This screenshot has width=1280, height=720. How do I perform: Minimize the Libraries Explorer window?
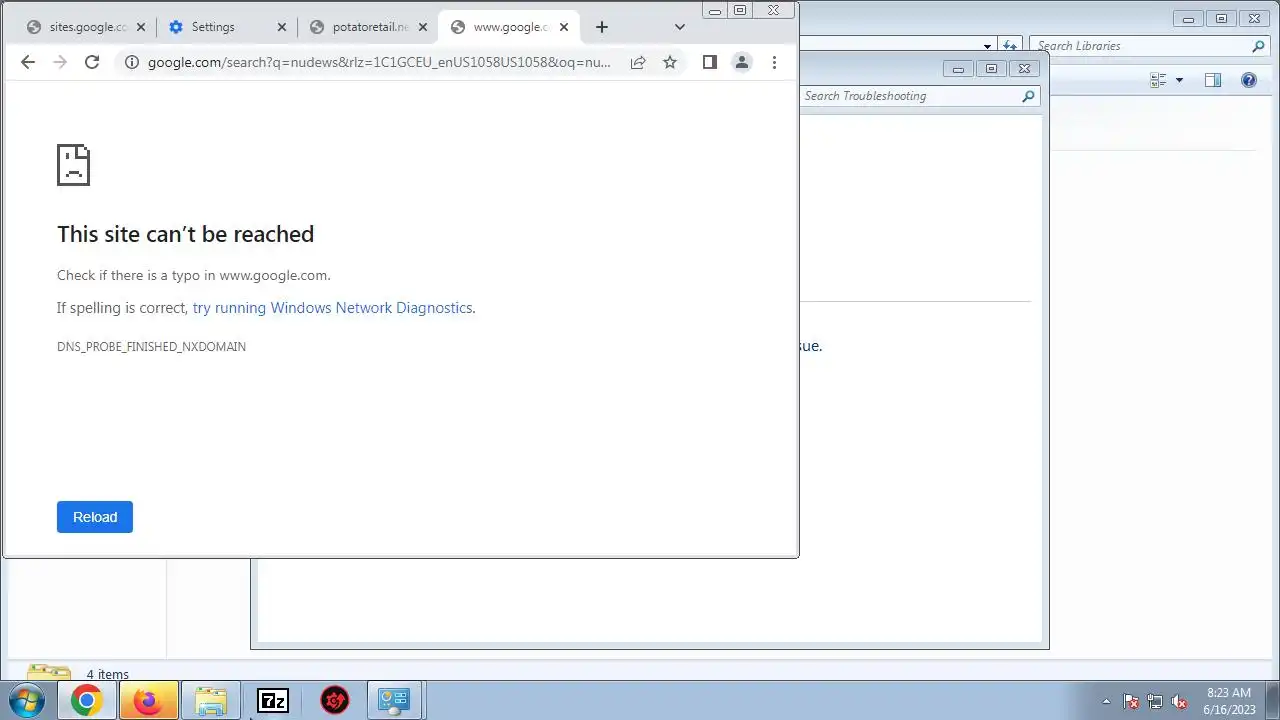pos(1189,19)
